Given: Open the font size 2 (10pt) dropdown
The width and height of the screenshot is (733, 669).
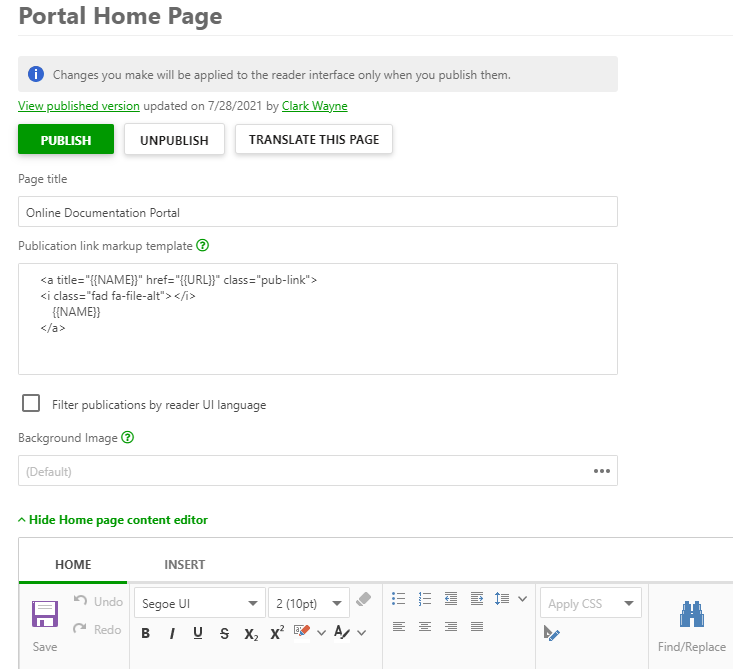Looking at the screenshot, I should pyautogui.click(x=308, y=603).
